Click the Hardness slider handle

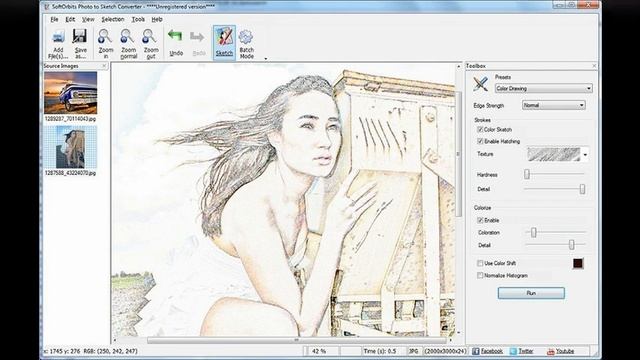click(x=527, y=174)
